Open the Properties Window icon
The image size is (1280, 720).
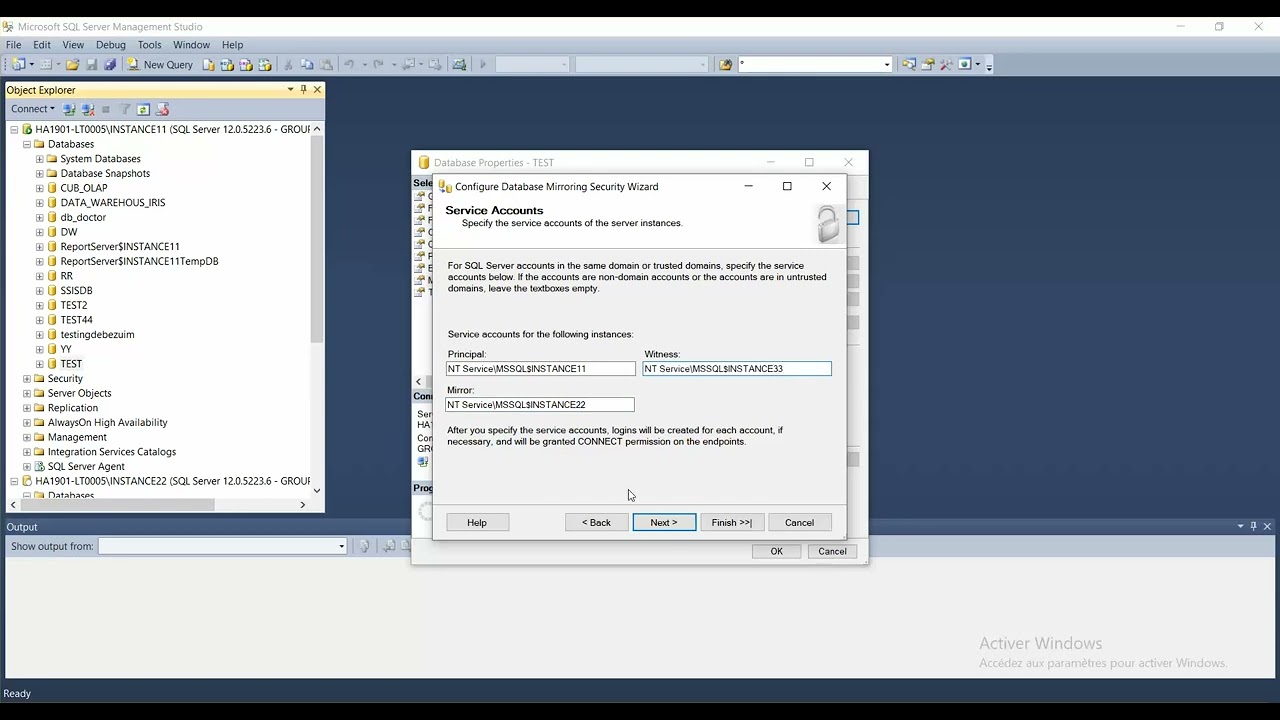(928, 64)
